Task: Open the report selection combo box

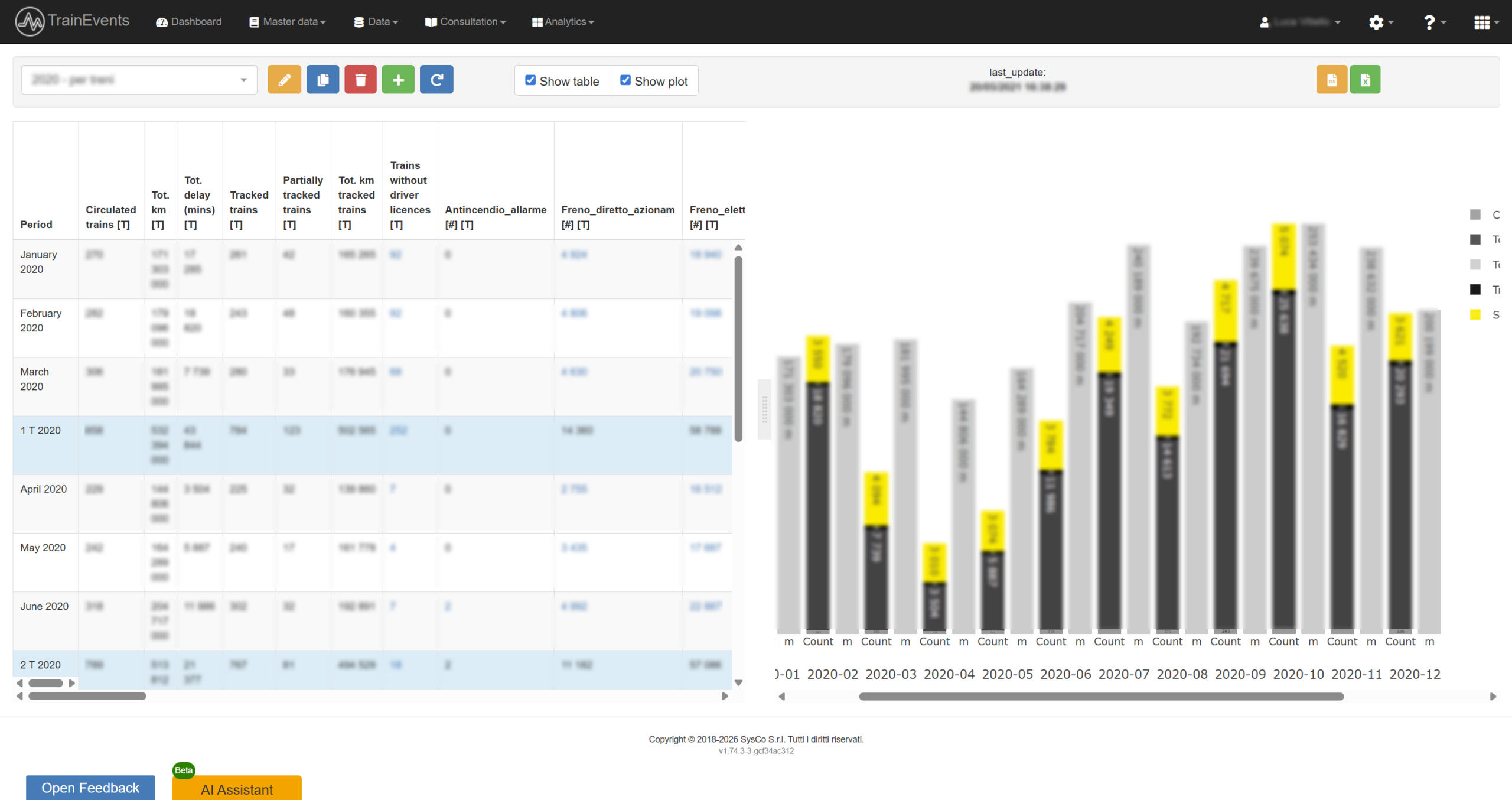Action: pyautogui.click(x=139, y=80)
